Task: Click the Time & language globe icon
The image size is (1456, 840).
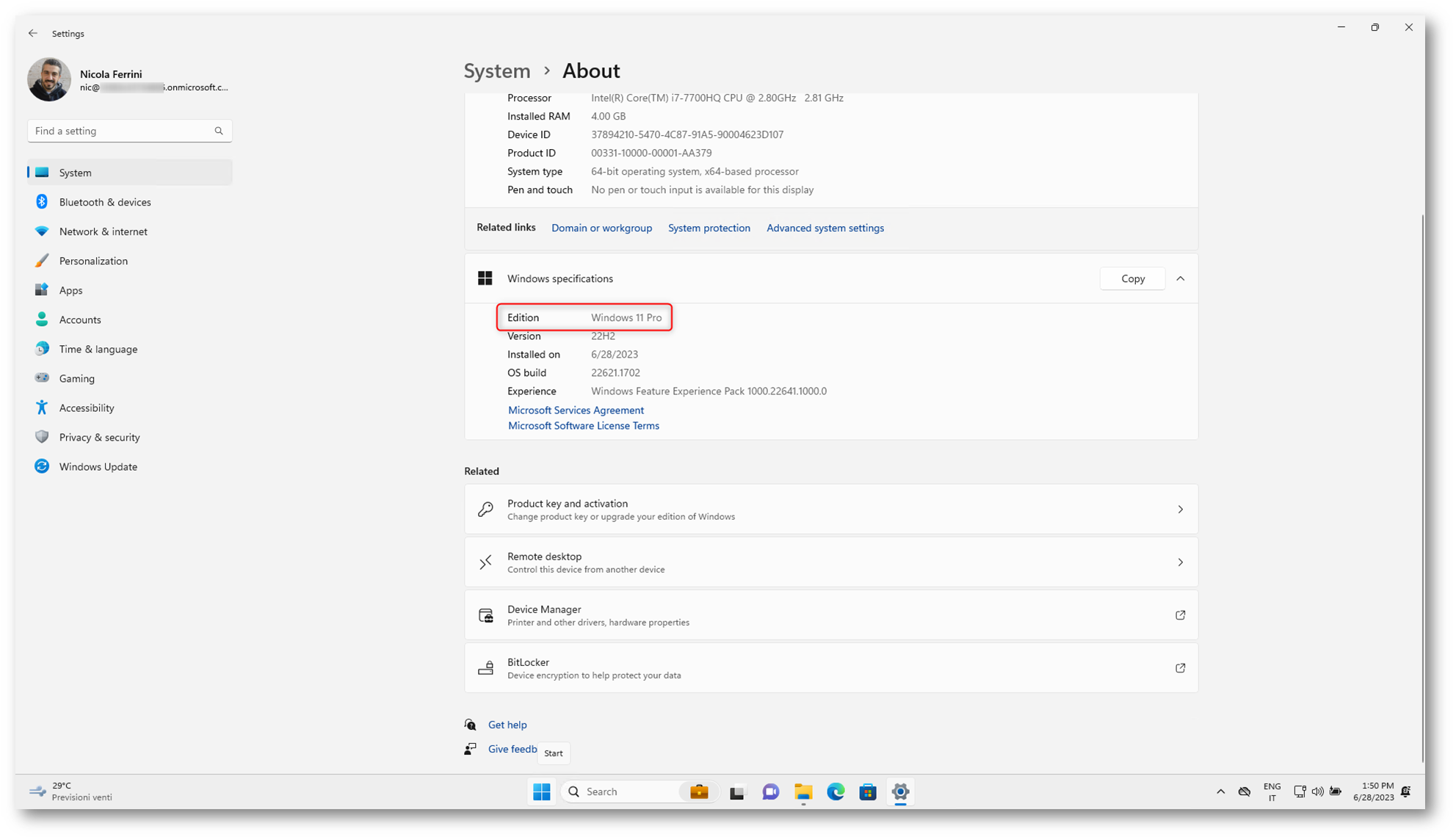Action: pyautogui.click(x=42, y=349)
